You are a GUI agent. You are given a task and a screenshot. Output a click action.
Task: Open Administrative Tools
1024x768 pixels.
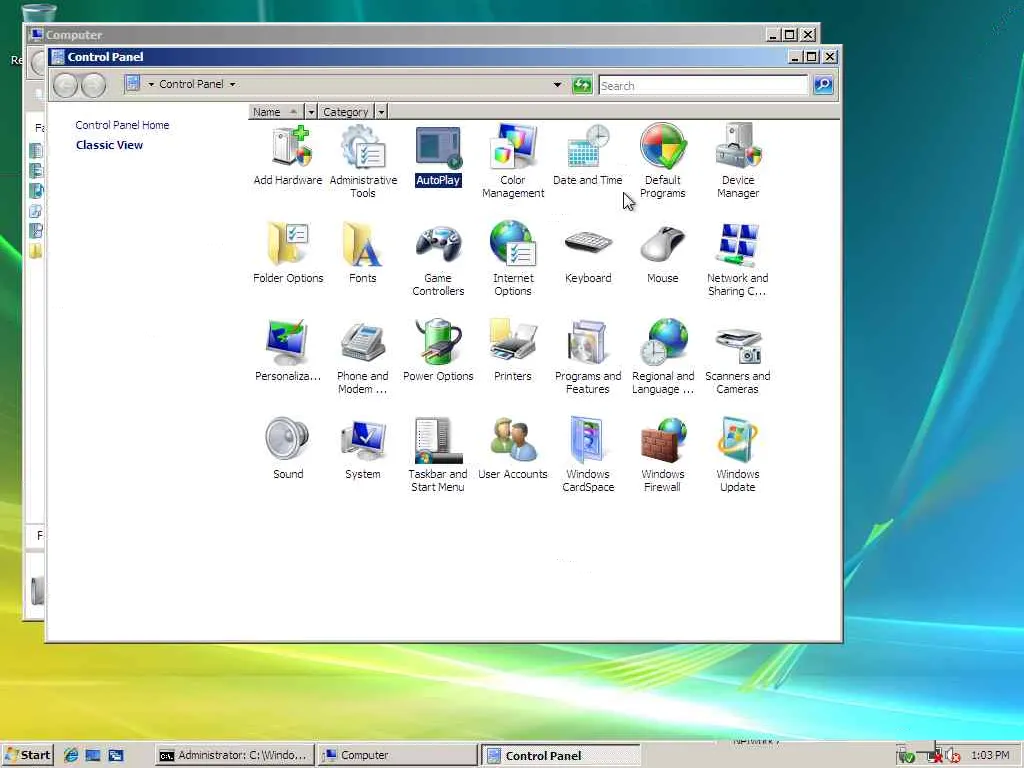coord(363,161)
